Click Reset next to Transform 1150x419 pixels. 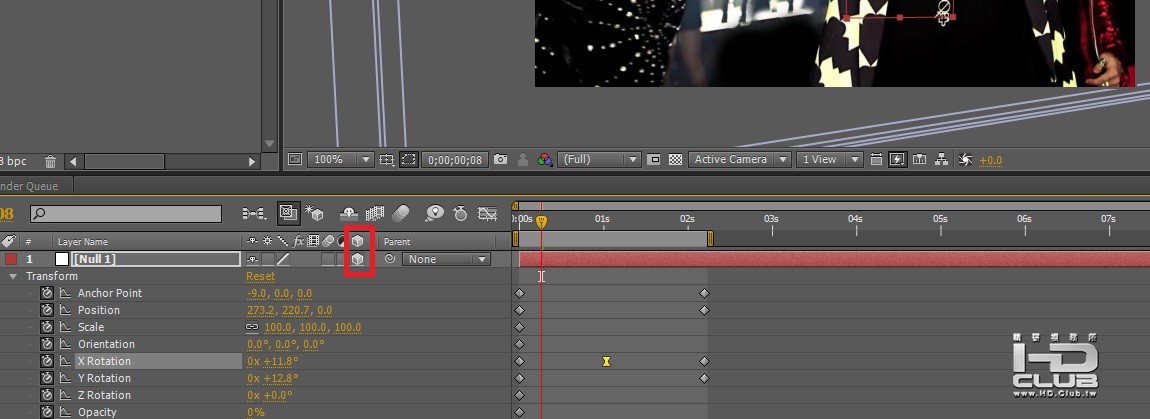coord(260,277)
